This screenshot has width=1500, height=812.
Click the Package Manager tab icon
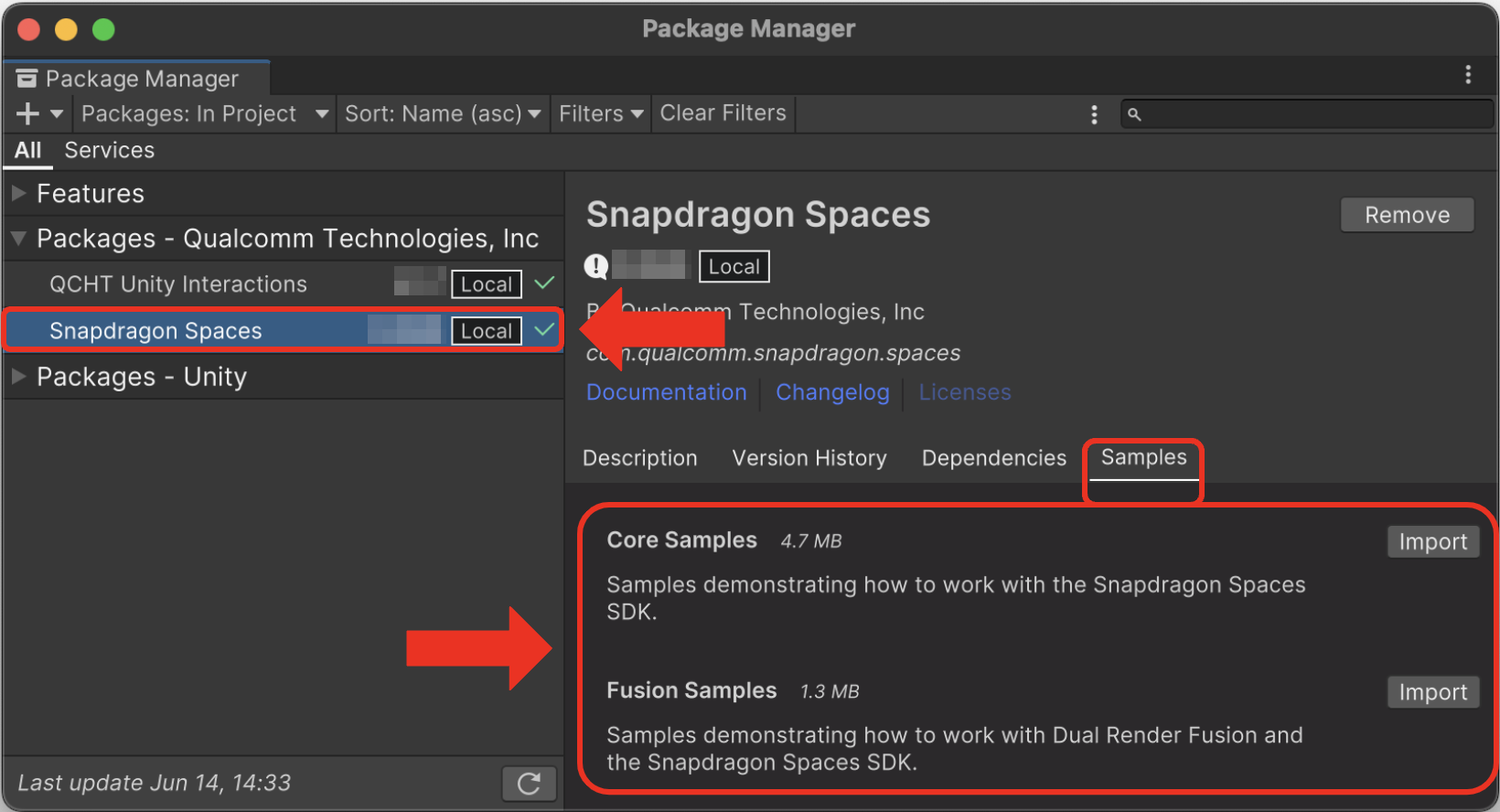pos(27,79)
